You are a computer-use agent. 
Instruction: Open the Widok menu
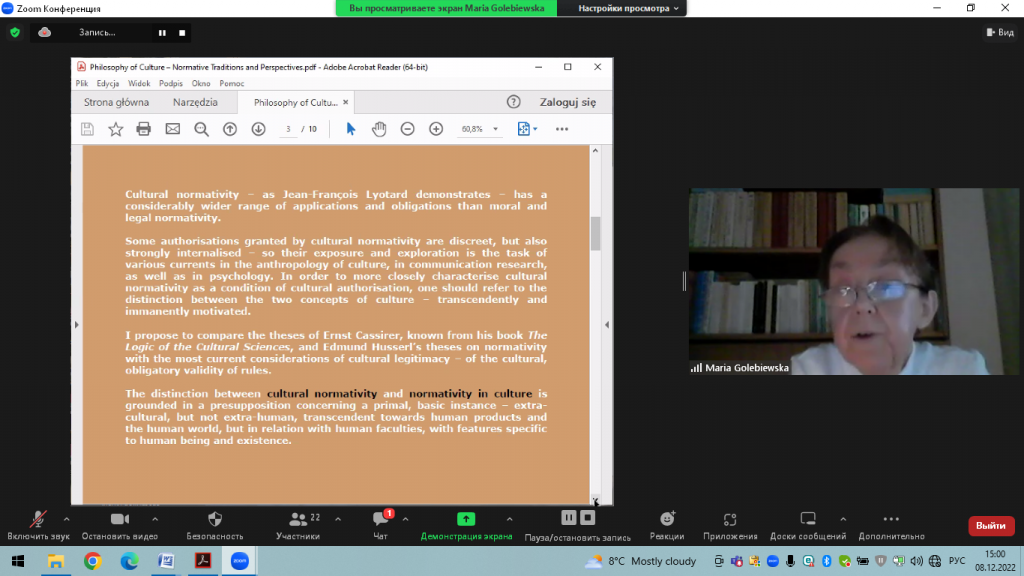click(139, 84)
